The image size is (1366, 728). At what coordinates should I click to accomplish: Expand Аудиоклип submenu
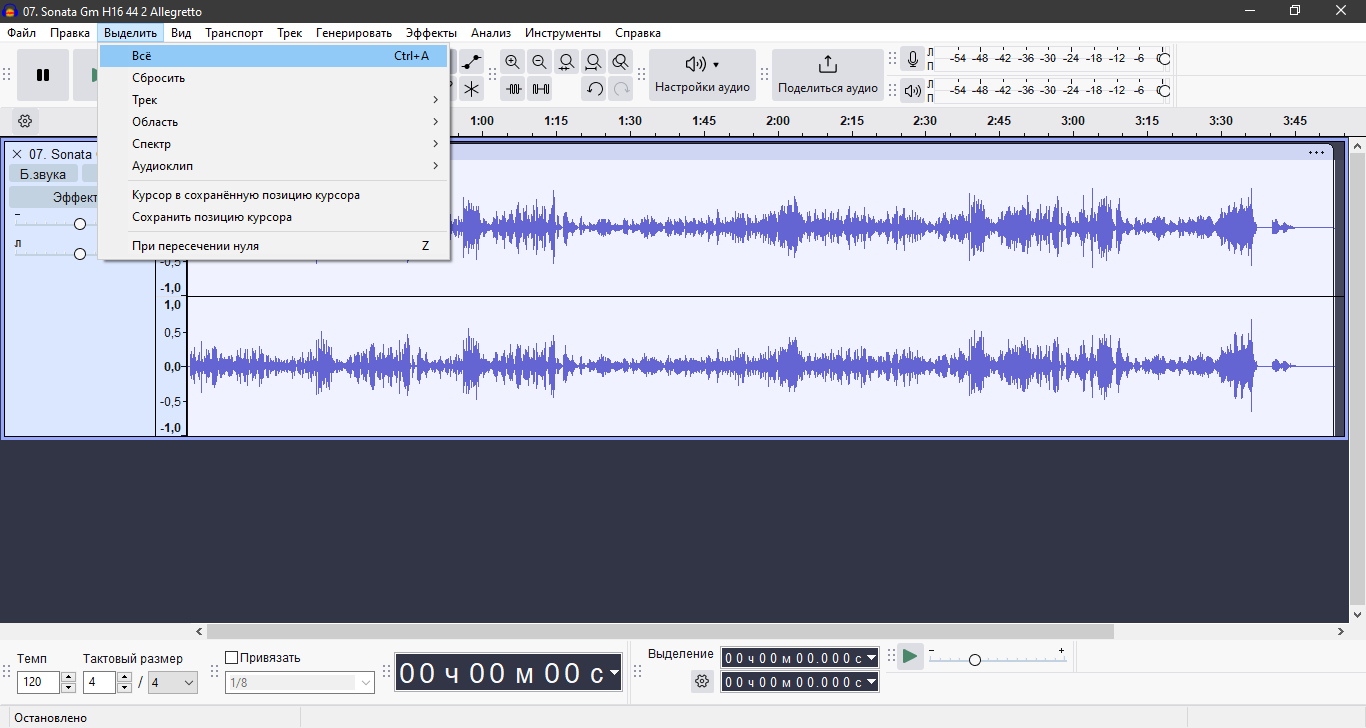(274, 166)
